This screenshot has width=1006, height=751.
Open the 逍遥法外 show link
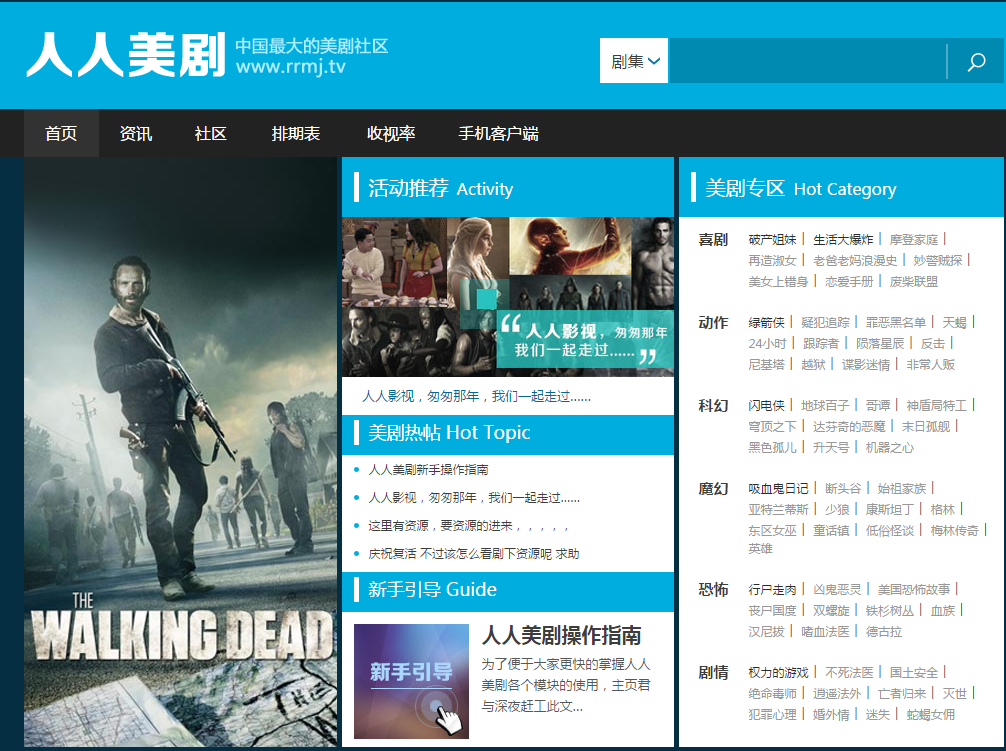837,694
